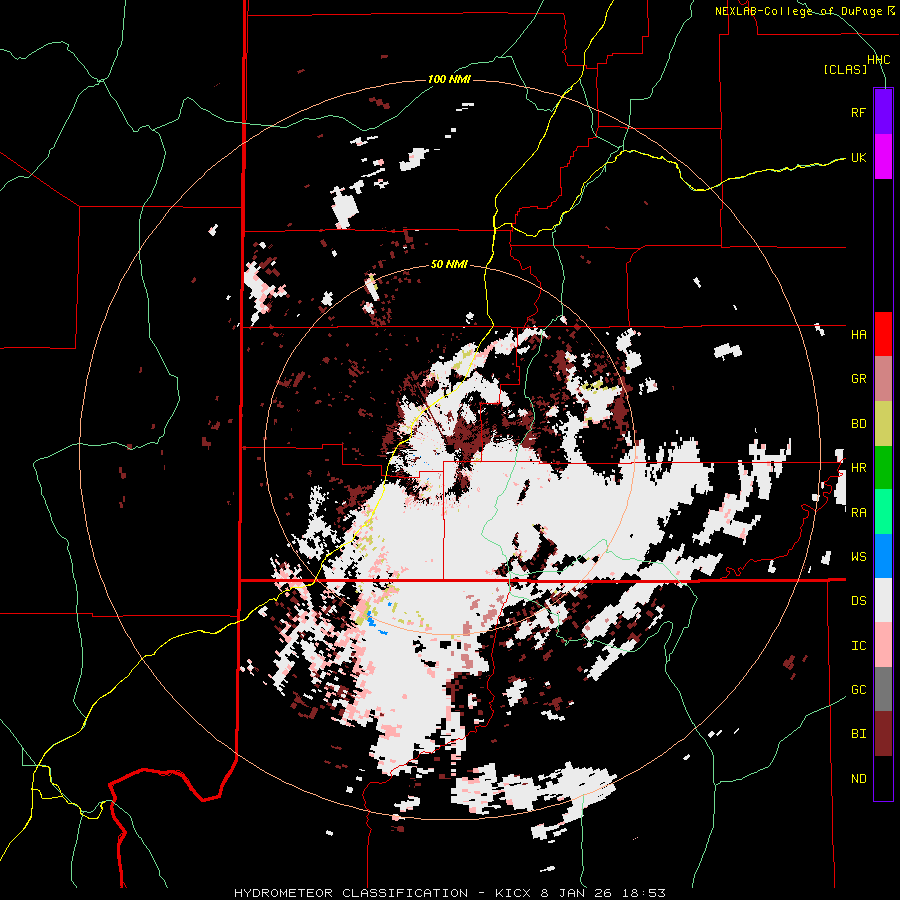Screen dimensions: 900x900
Task: Click the HR legend label
Action: click(858, 468)
